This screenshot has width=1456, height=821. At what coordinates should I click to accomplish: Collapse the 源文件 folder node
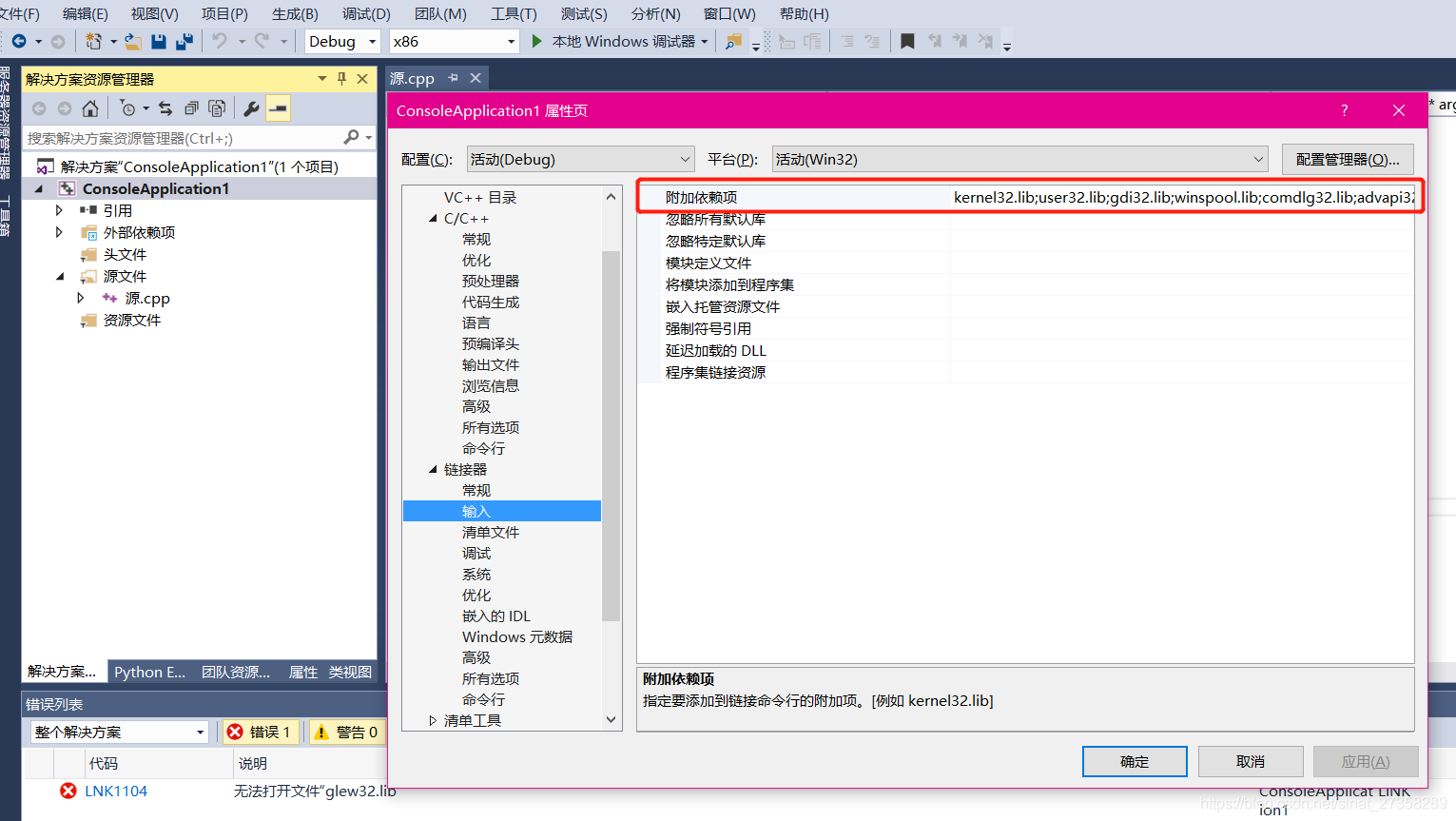(x=60, y=276)
